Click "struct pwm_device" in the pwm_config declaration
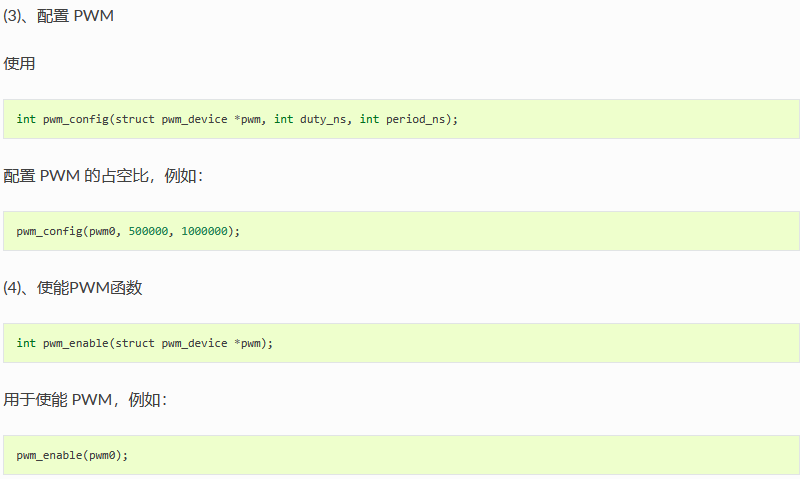The height and width of the screenshot is (479, 800). tap(171, 119)
